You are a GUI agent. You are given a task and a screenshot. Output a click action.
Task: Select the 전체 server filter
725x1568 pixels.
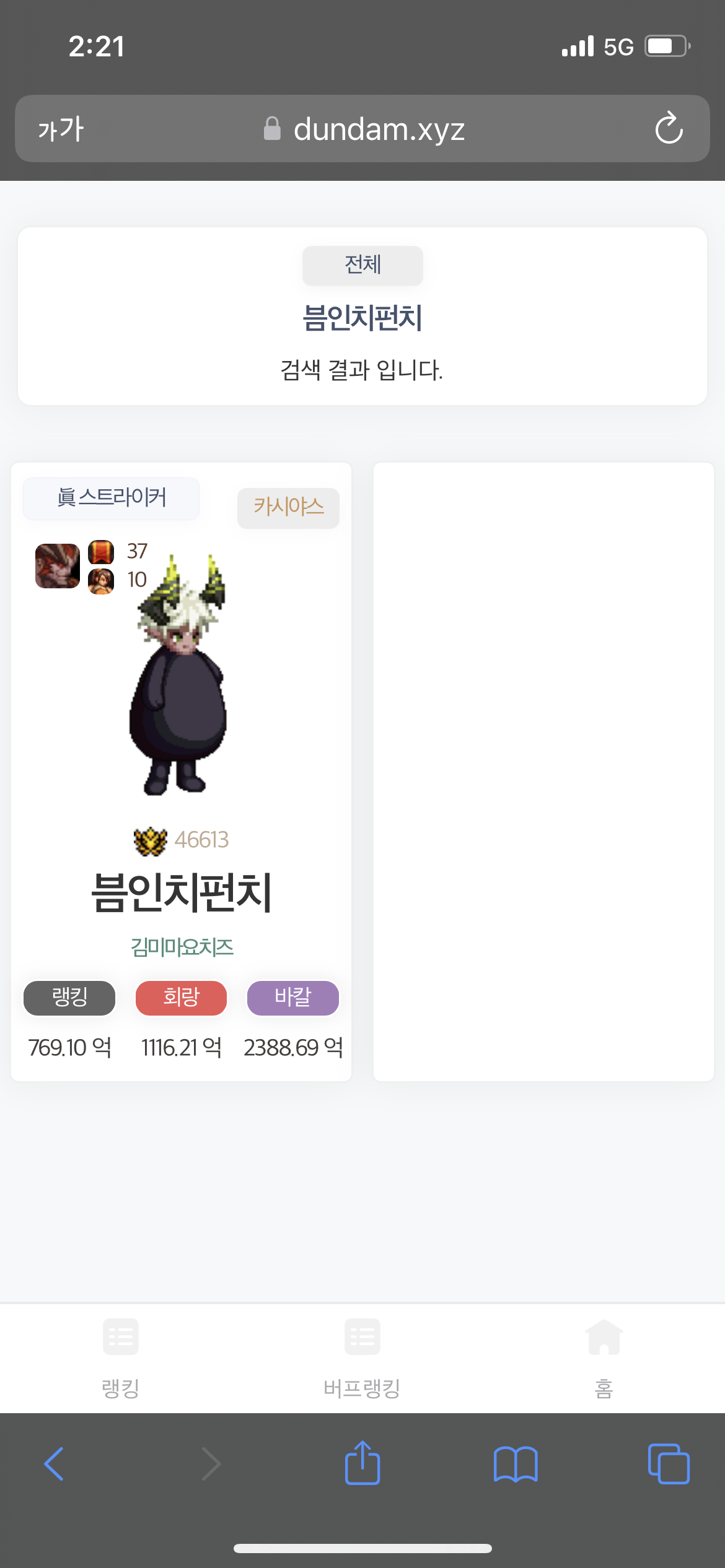[x=362, y=265]
